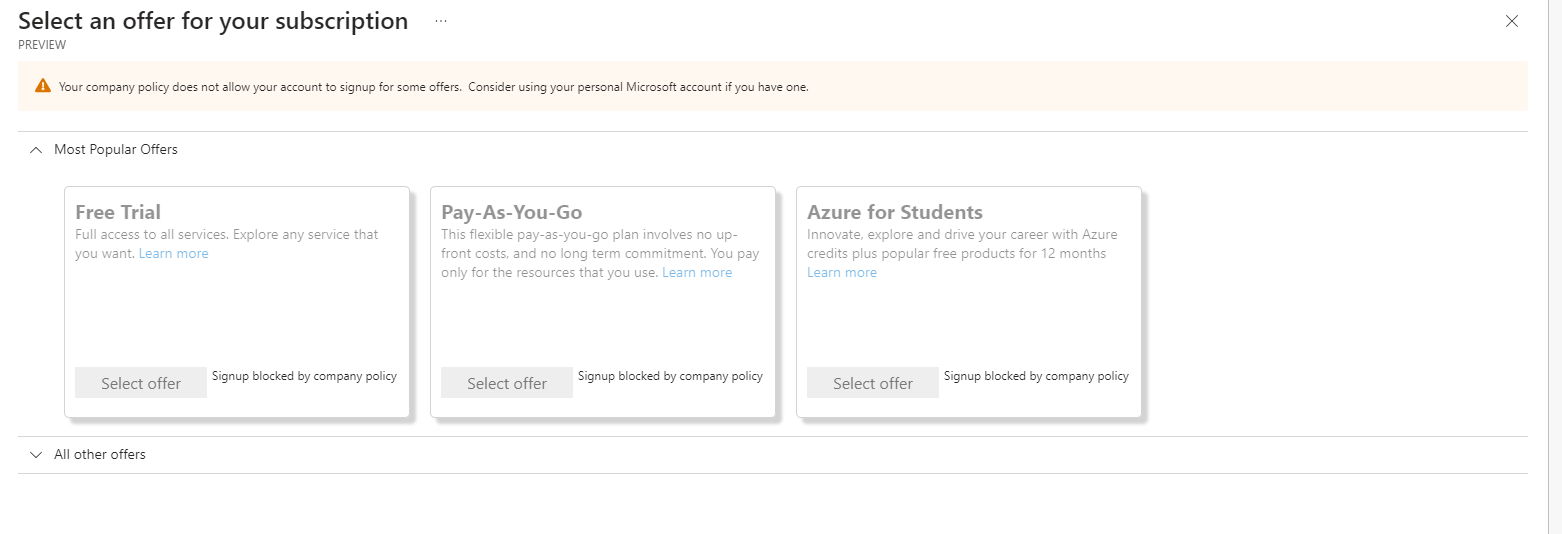Viewport: 1562px width, 534px height.
Task: Collapse section using the Most Popular Offers chevron
Action: click(36, 150)
